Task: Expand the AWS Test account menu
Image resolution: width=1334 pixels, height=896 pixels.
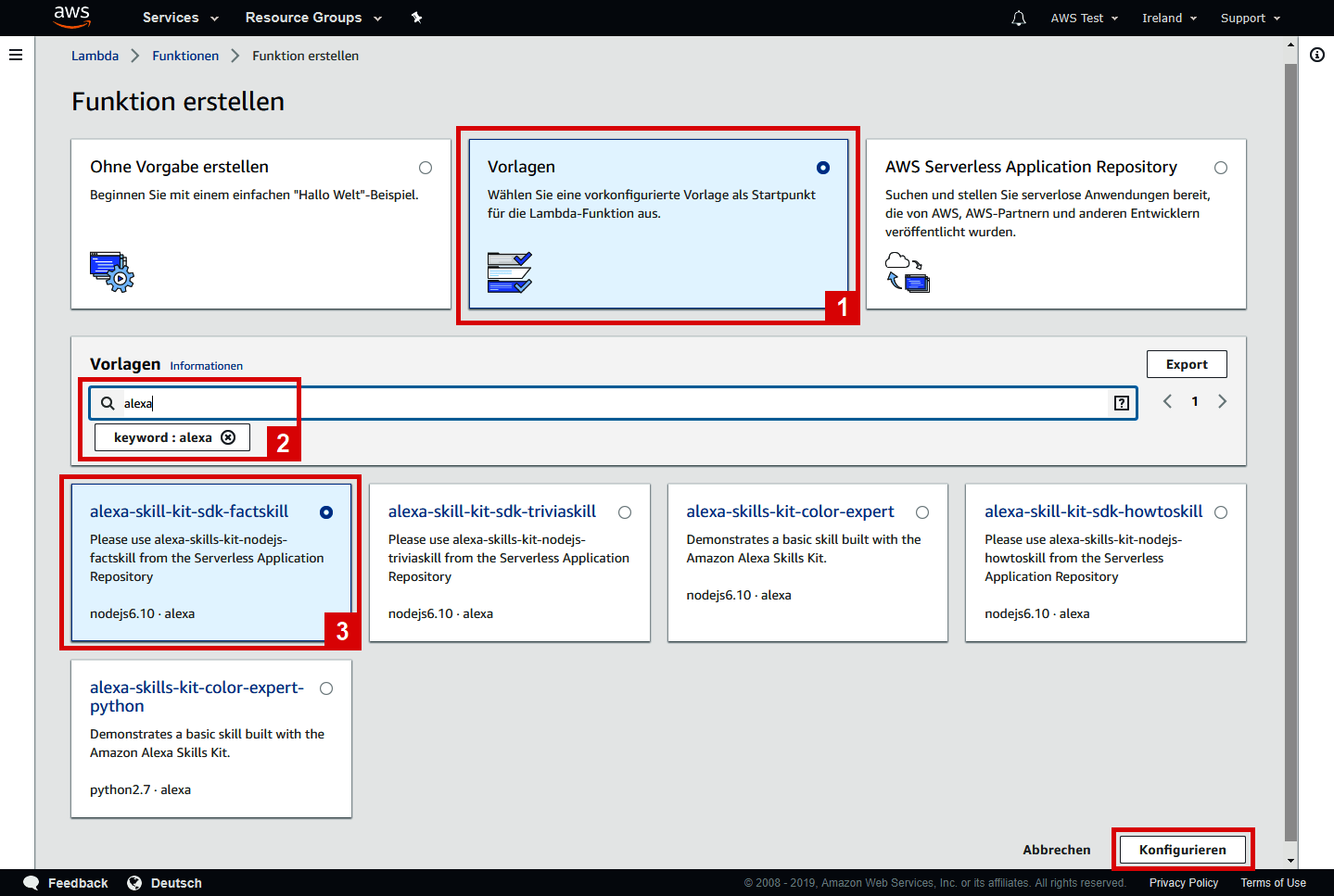Action: (1084, 18)
